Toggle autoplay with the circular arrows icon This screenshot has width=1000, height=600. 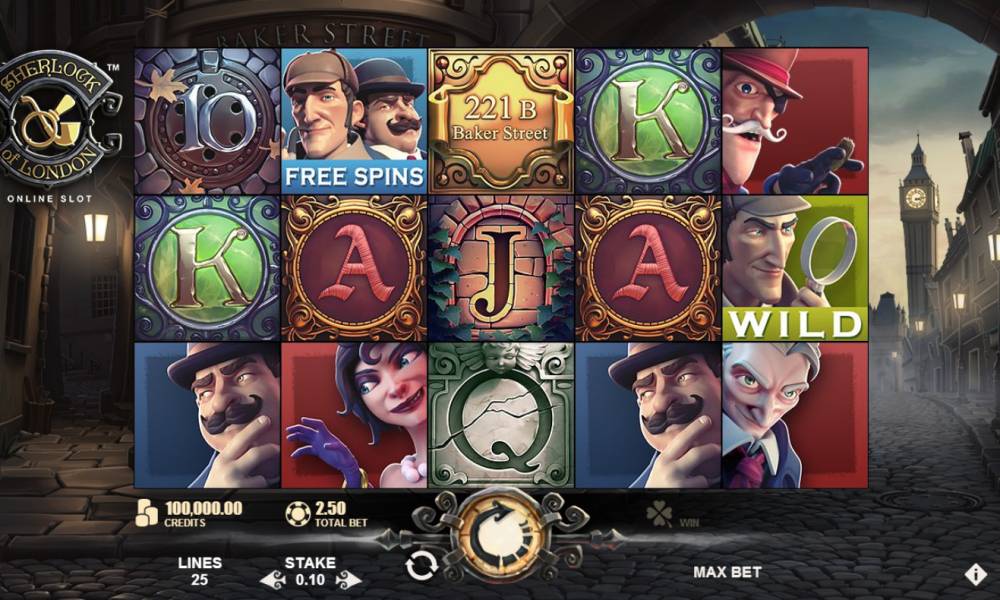click(x=422, y=565)
